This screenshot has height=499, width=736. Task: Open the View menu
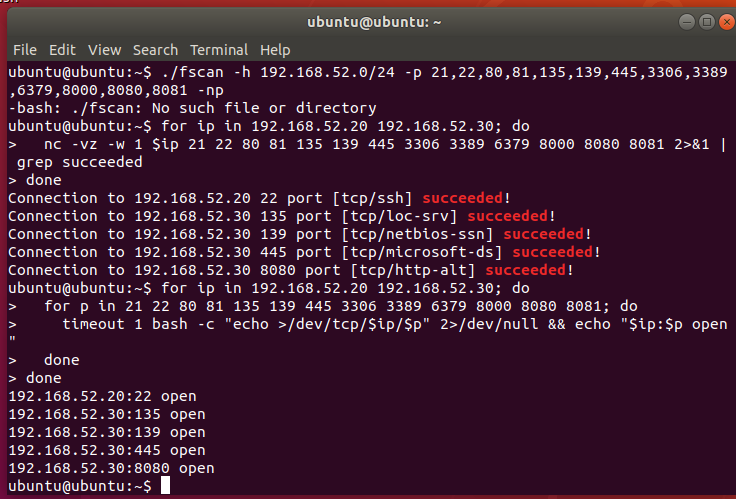point(104,50)
